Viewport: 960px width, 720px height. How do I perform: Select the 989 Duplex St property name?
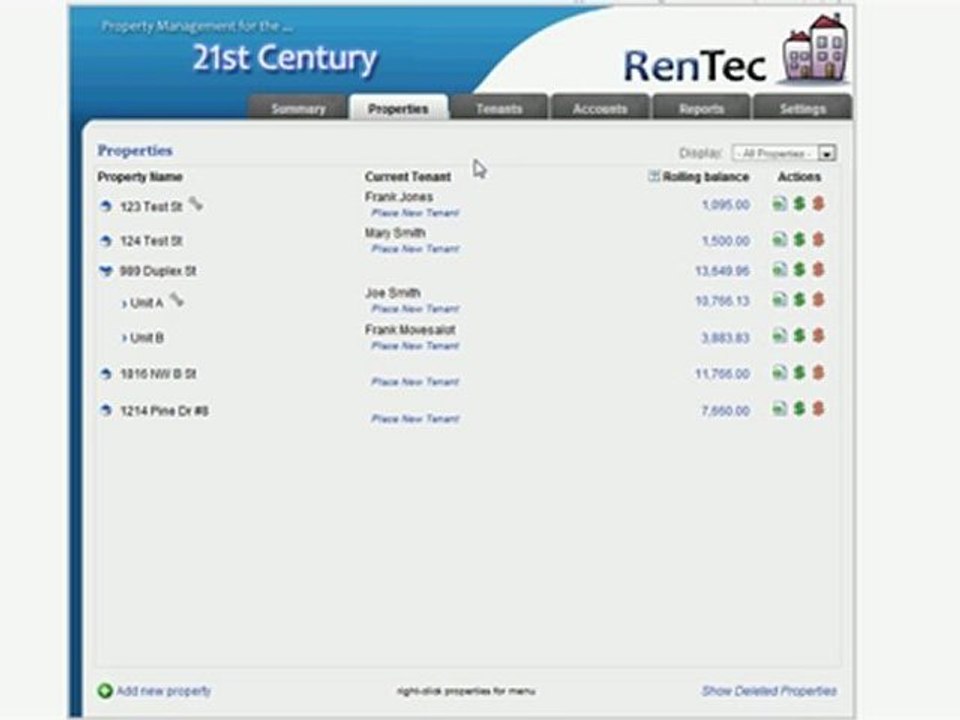point(158,271)
